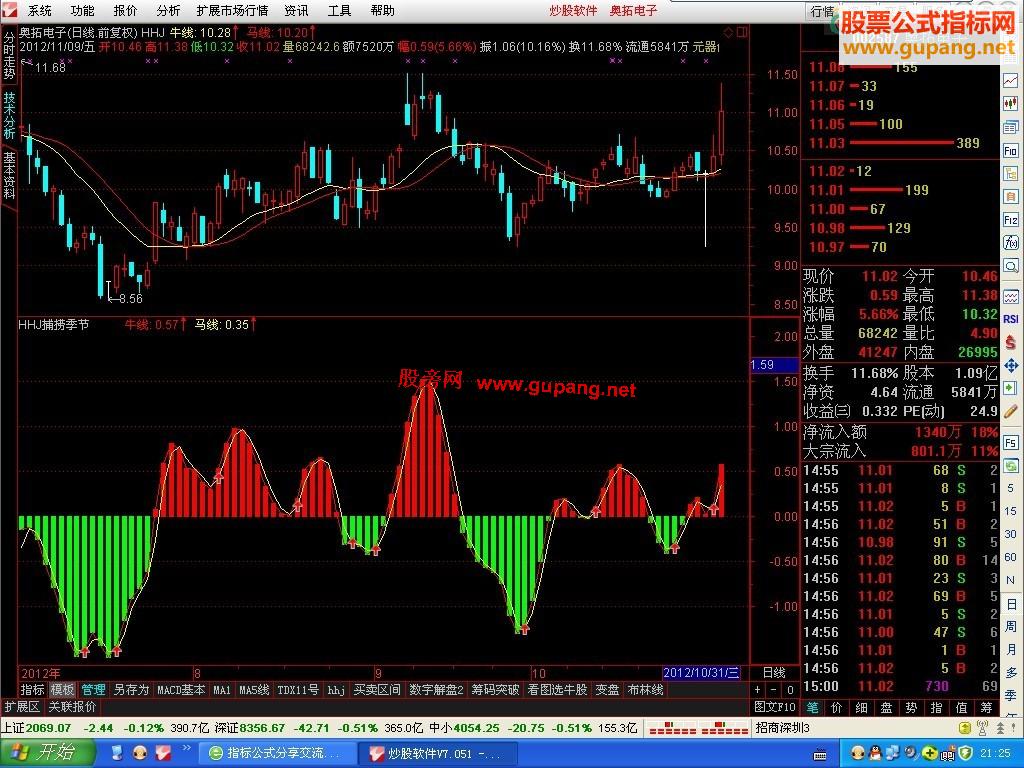Click the green refresh icon
Viewport: 1024px width, 768px height.
(1010, 466)
